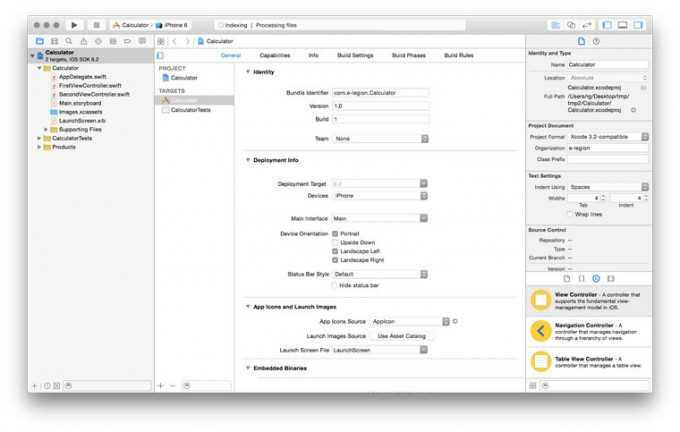Select AppDelegate.swift in navigator
This screenshot has width=680, height=432.
click(82, 77)
